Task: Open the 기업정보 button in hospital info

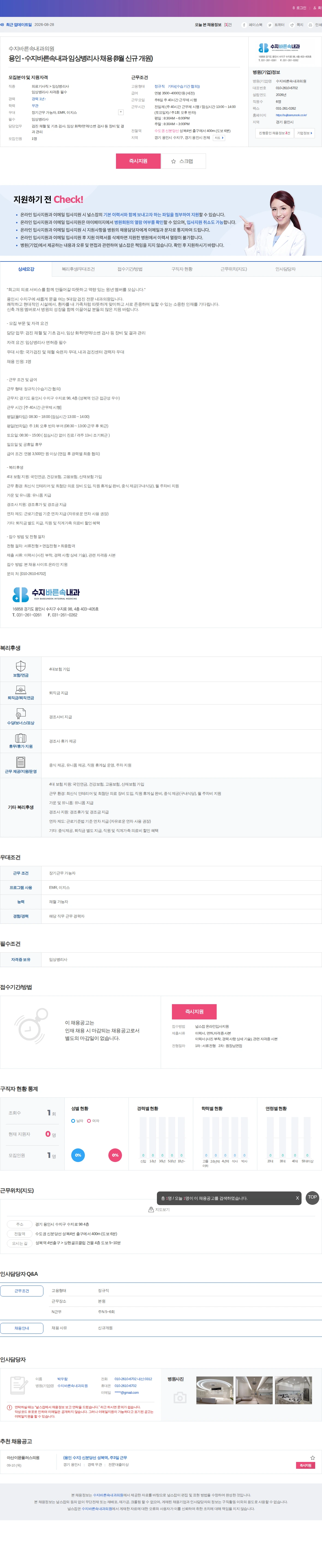Action: [304, 133]
